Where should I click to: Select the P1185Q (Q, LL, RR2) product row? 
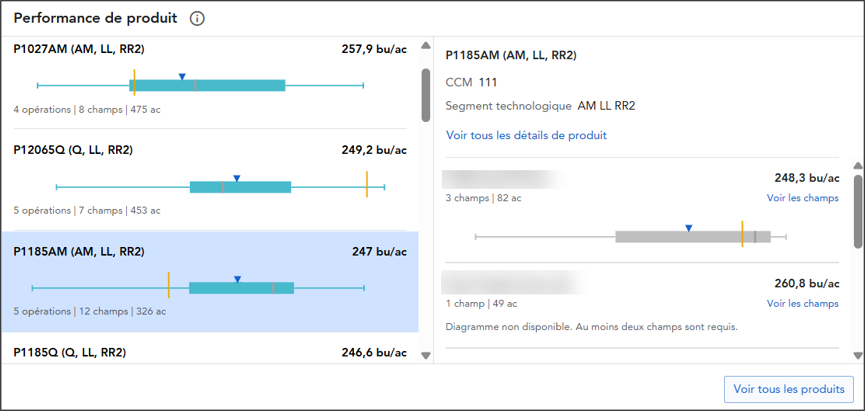[x=210, y=352]
